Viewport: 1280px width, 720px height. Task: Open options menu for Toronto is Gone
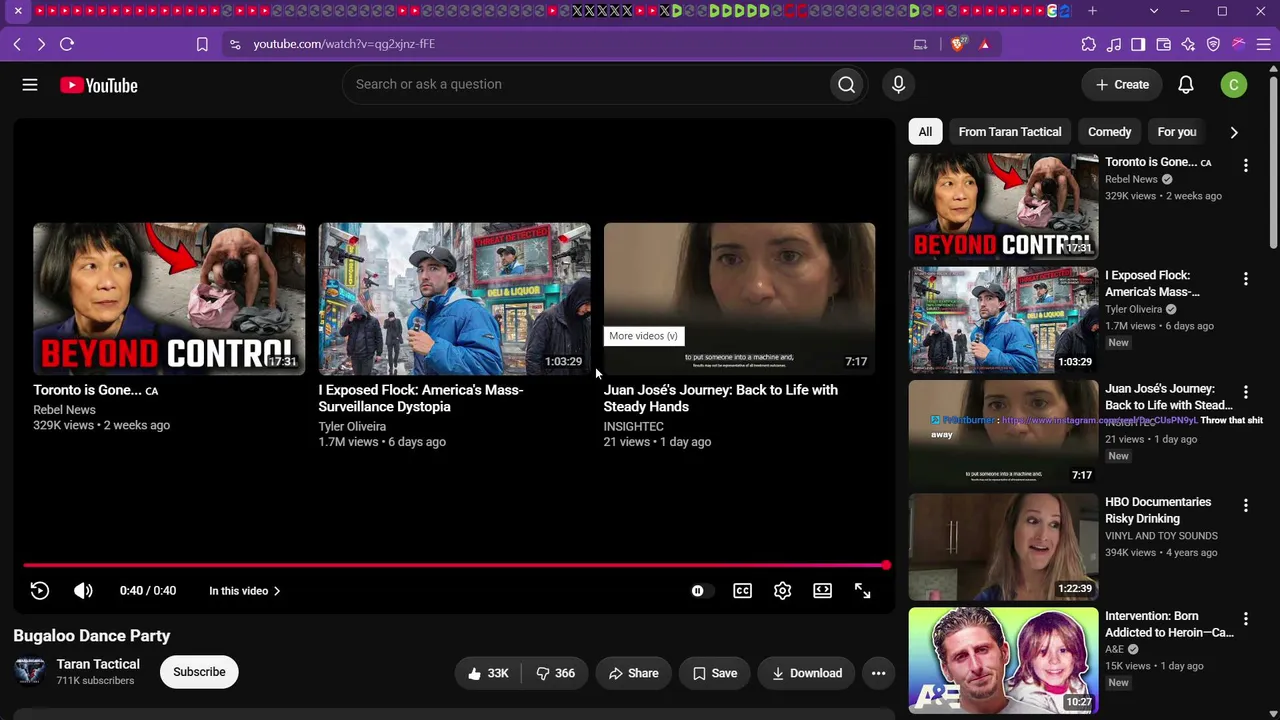[x=1245, y=165]
